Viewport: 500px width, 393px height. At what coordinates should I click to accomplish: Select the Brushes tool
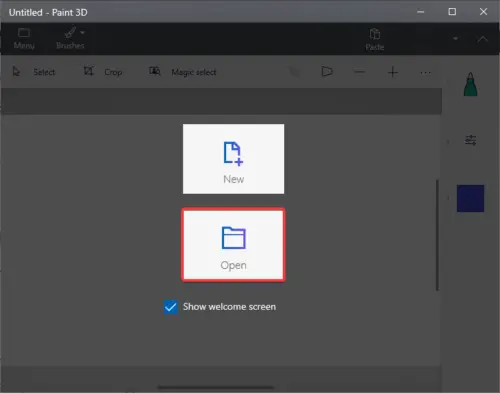click(x=70, y=38)
